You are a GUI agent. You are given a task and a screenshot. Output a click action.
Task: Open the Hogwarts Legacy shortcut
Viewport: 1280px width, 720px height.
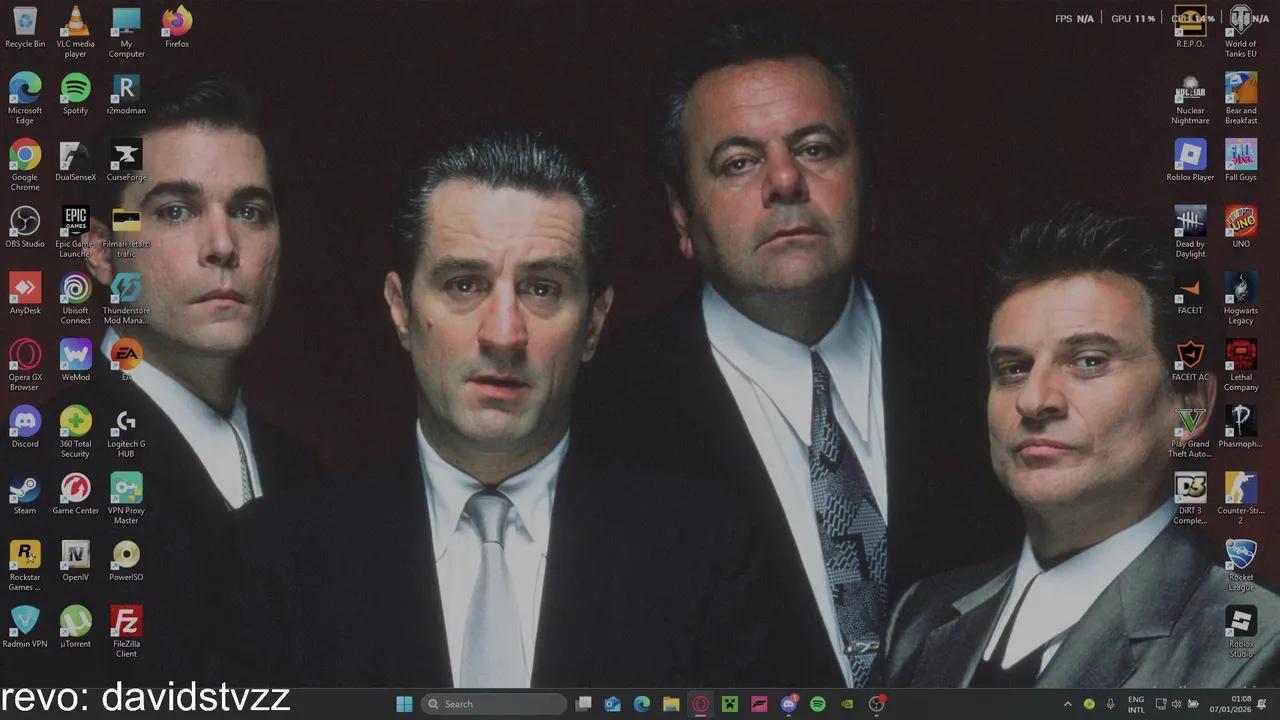1241,299
